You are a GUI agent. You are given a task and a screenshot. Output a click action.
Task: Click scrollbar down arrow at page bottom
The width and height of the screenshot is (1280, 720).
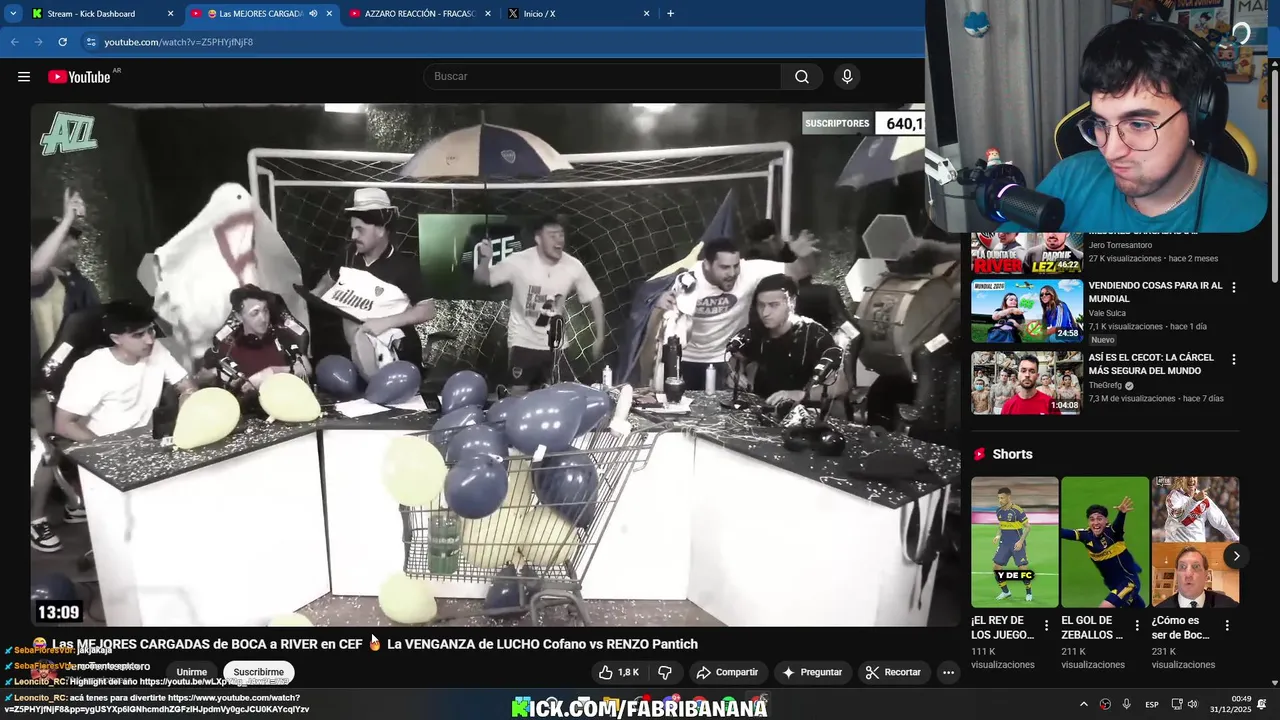pos(1274,682)
